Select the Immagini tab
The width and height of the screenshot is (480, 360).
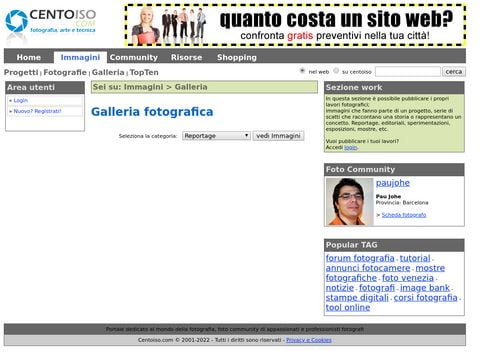tap(80, 57)
